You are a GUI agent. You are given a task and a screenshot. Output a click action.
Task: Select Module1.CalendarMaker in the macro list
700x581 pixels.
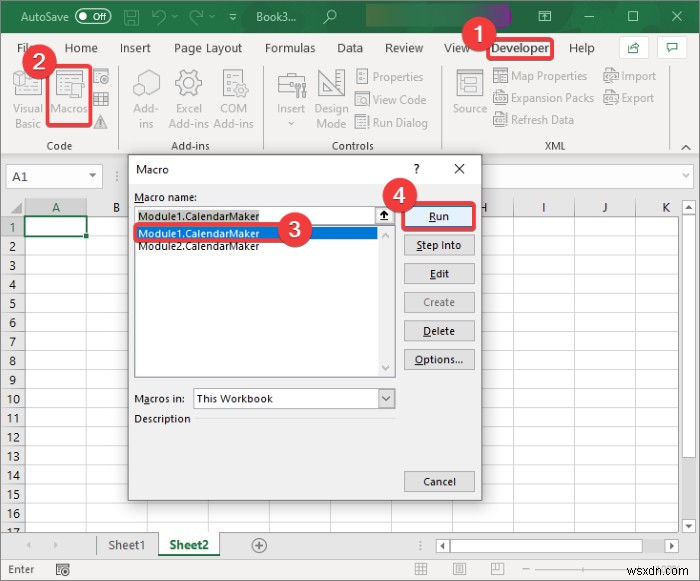click(x=257, y=234)
